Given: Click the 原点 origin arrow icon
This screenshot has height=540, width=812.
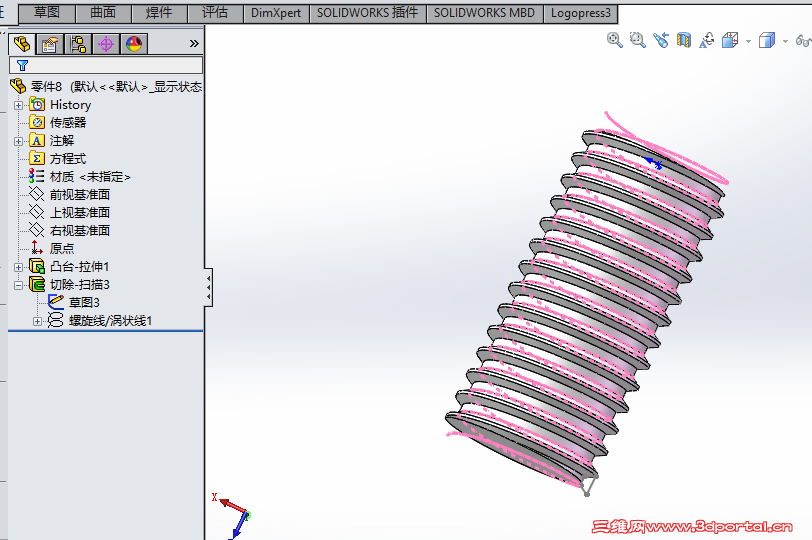Looking at the screenshot, I should [x=36, y=247].
